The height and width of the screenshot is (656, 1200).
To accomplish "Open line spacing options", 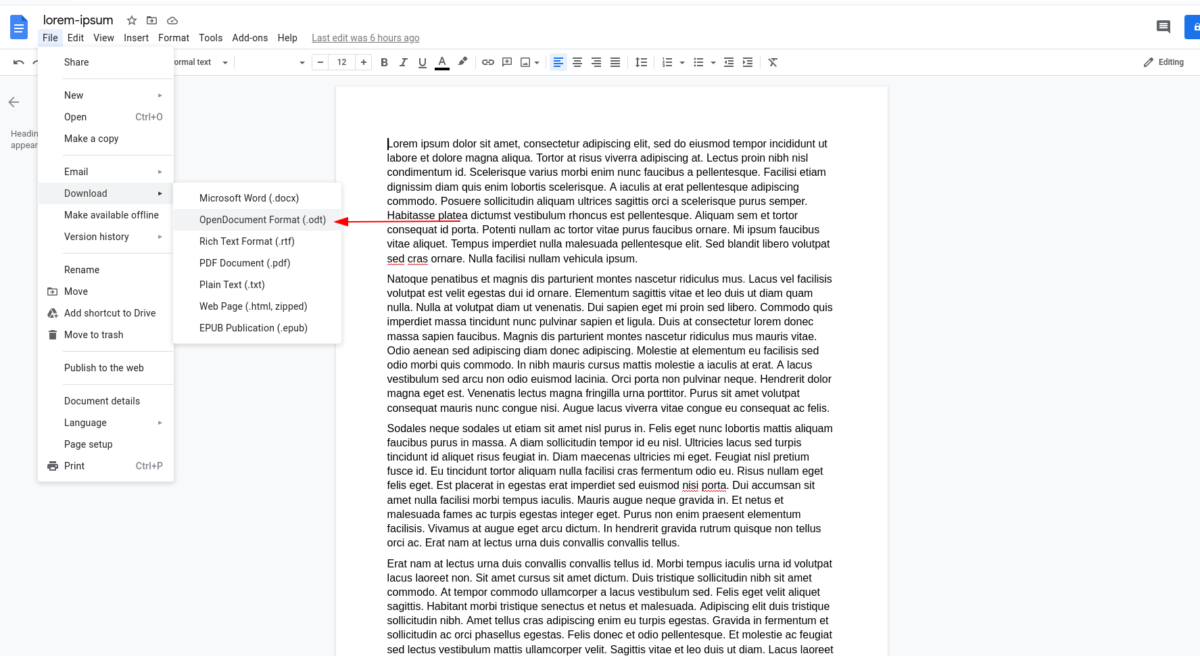I will click(642, 62).
